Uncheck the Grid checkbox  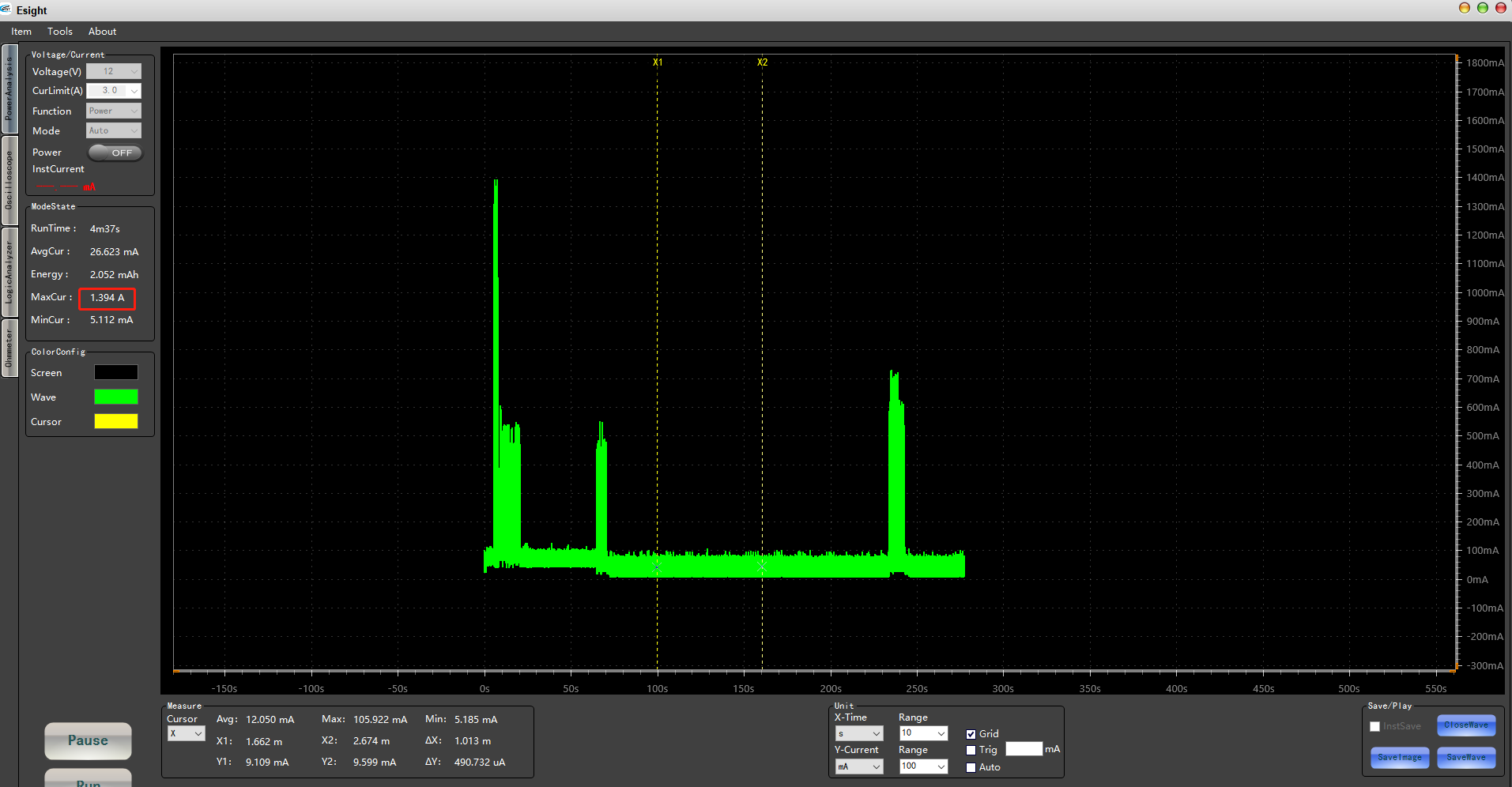(971, 734)
